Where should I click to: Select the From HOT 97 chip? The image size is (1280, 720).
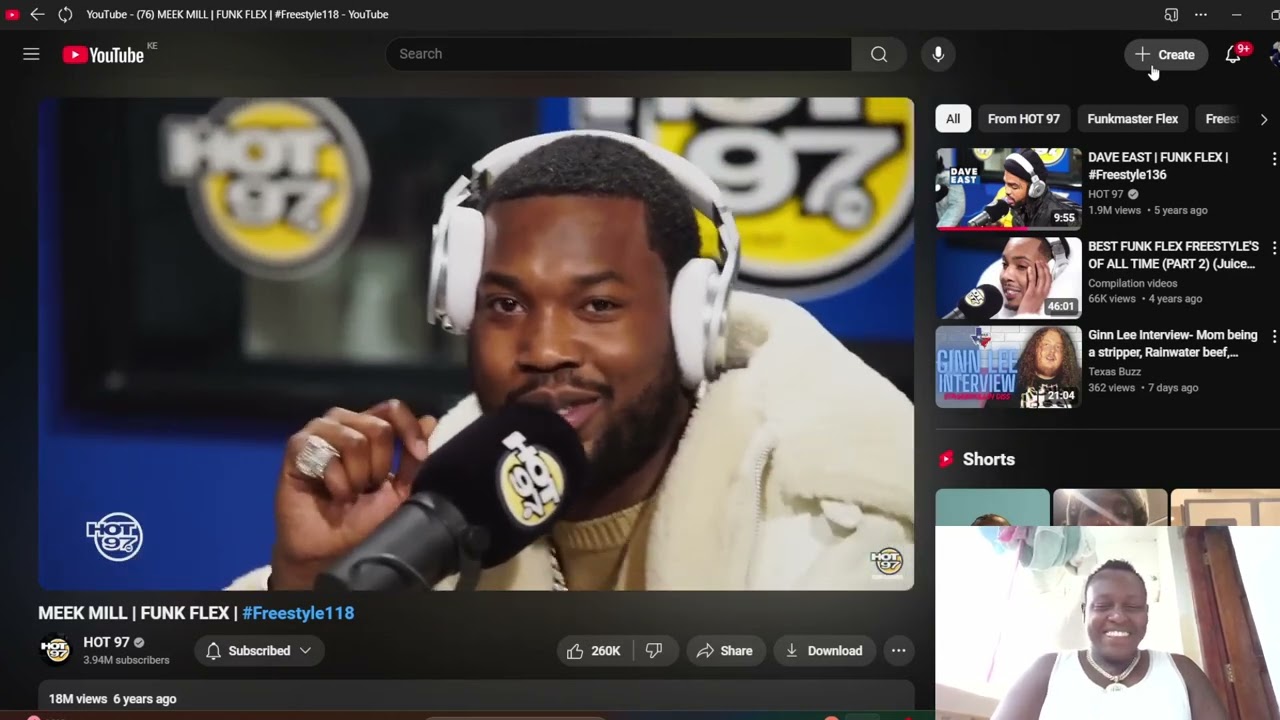tap(1023, 119)
